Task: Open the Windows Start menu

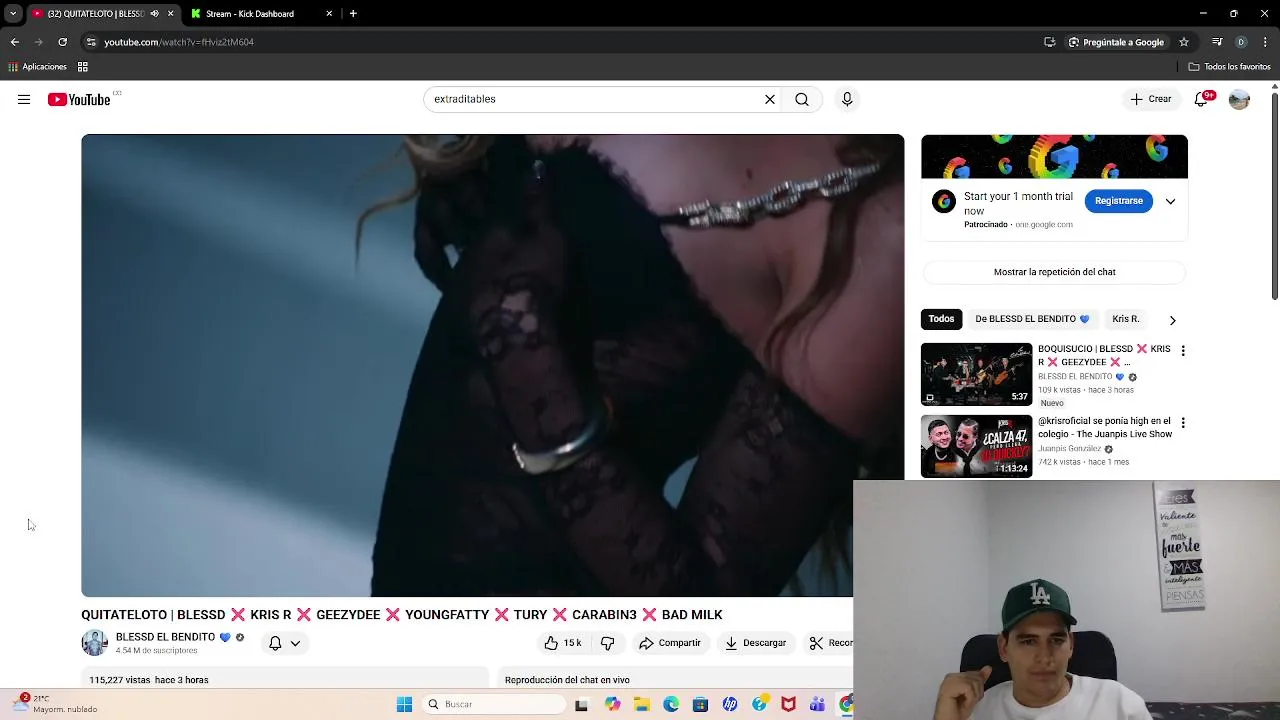Action: pyautogui.click(x=404, y=704)
